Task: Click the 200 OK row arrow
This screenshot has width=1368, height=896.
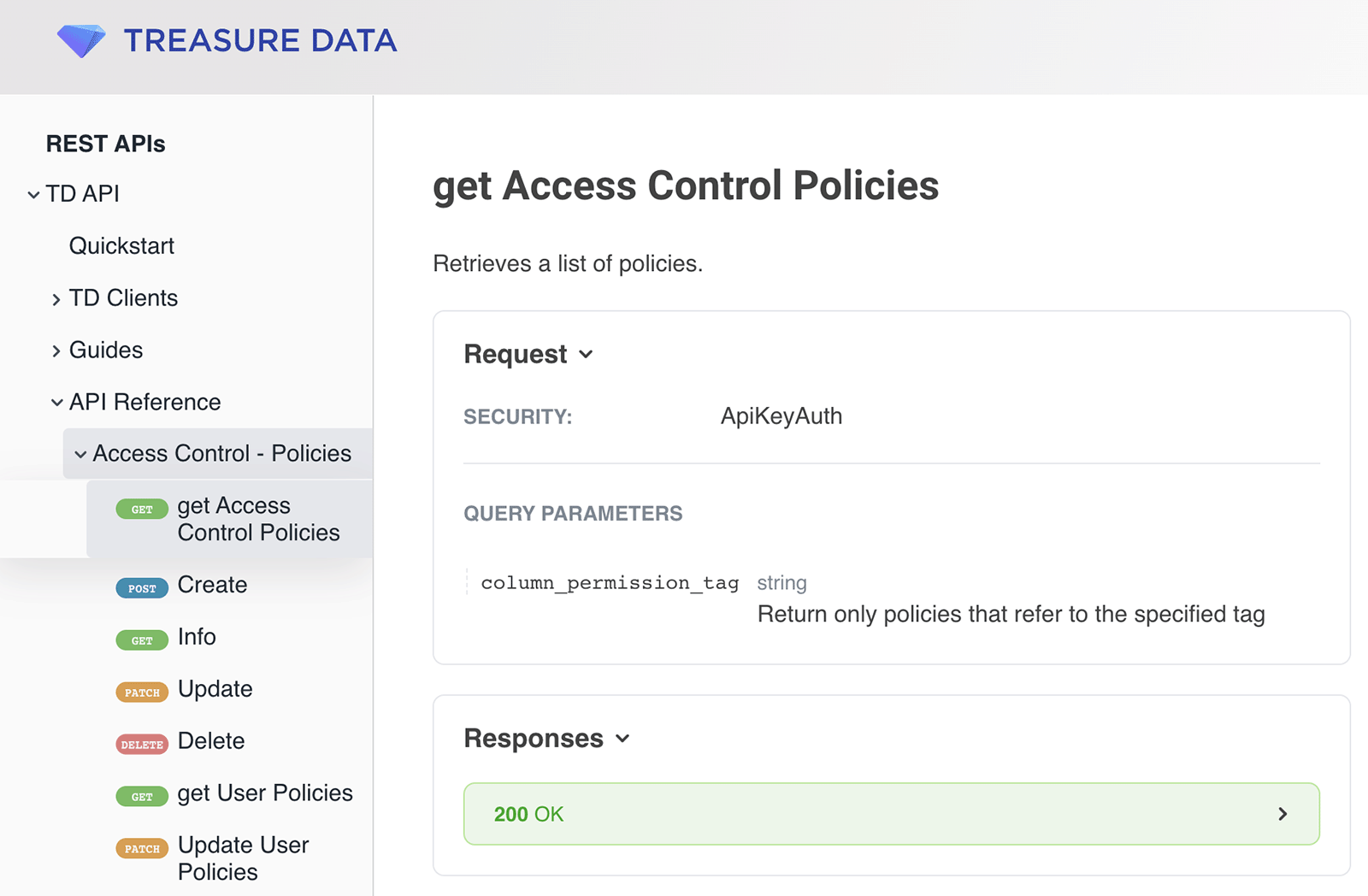Action: (x=1282, y=814)
